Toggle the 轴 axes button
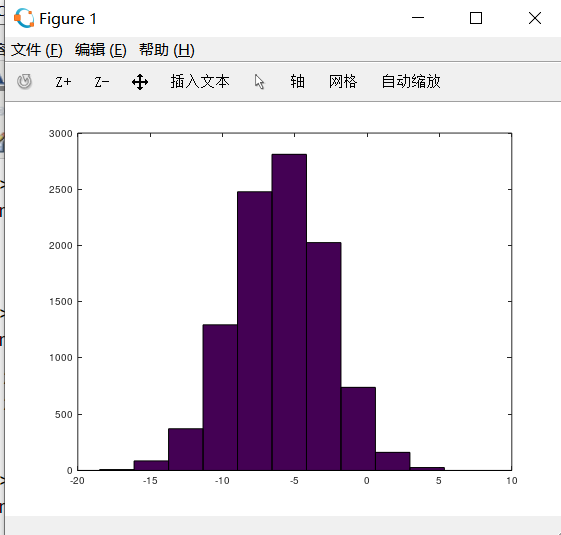The image size is (561, 535). coord(297,82)
